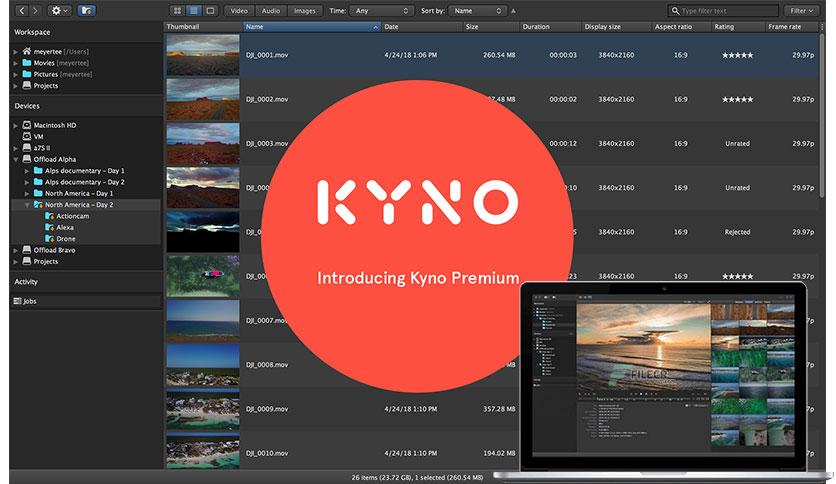Toggle the subfolder drill-down folder button
Screen dimensions: 836x484
pyautogui.click(x=86, y=11)
